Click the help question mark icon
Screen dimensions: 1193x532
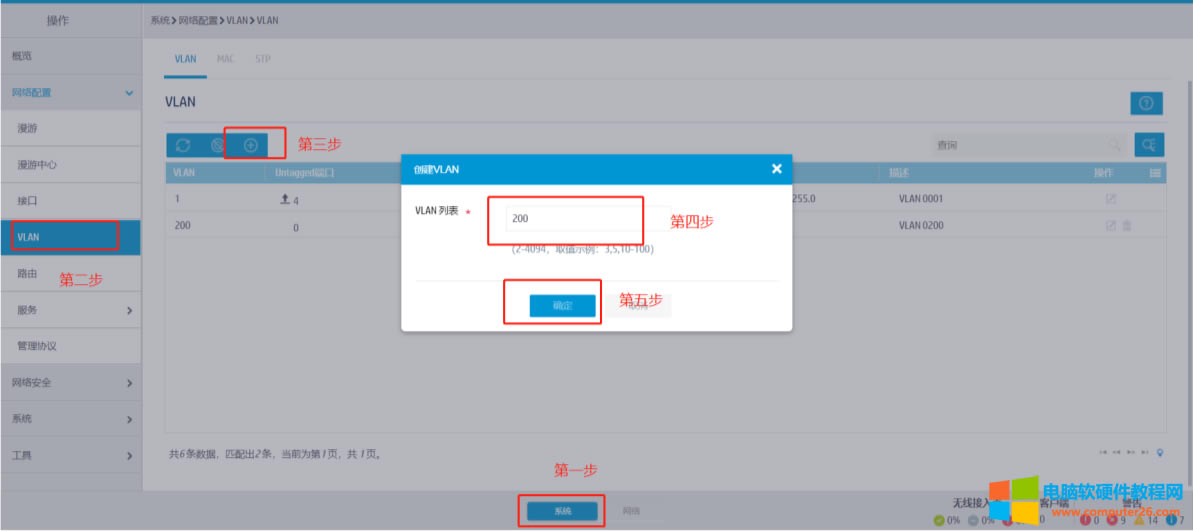coord(1146,103)
